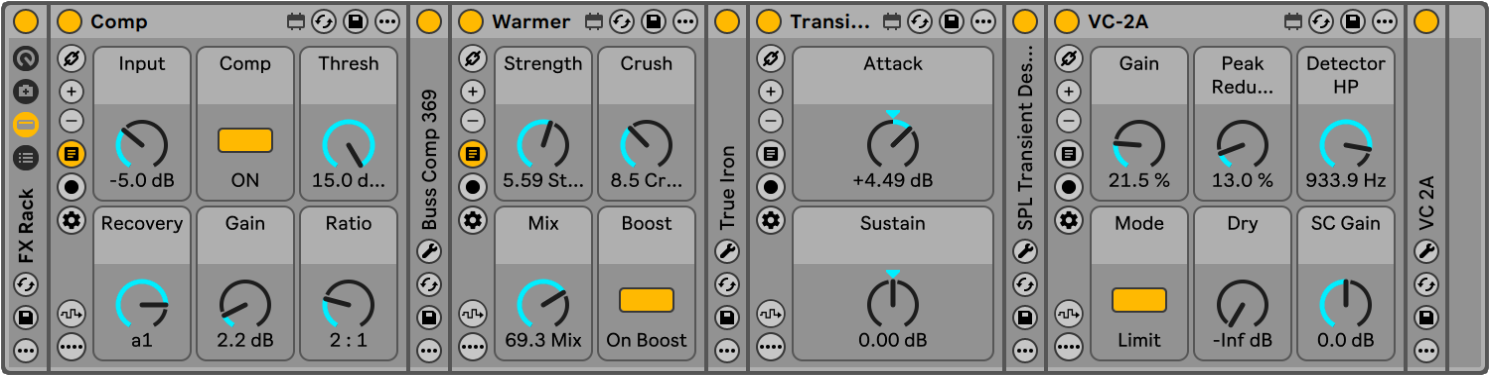This screenshot has width=1490, height=376.
Task: Select the Warmer rack title
Action: pyautogui.click(x=531, y=21)
